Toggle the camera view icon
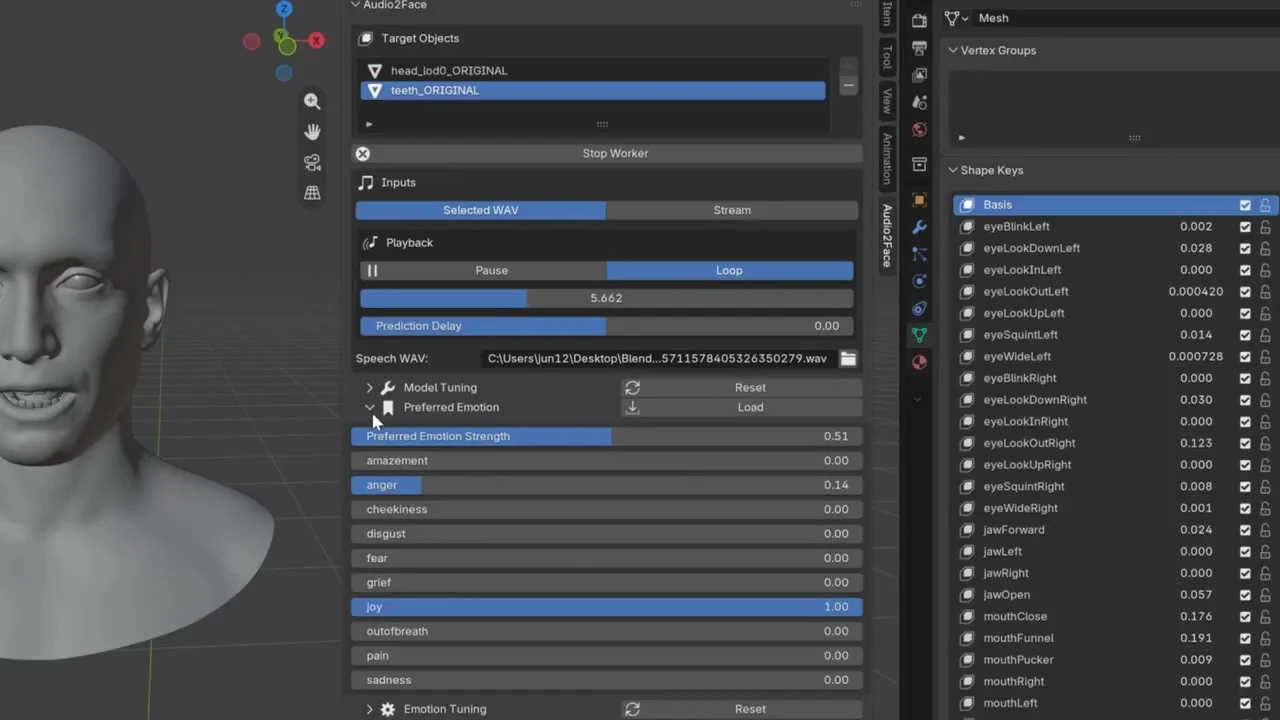Image resolution: width=1280 pixels, height=720 pixels. tap(312, 162)
